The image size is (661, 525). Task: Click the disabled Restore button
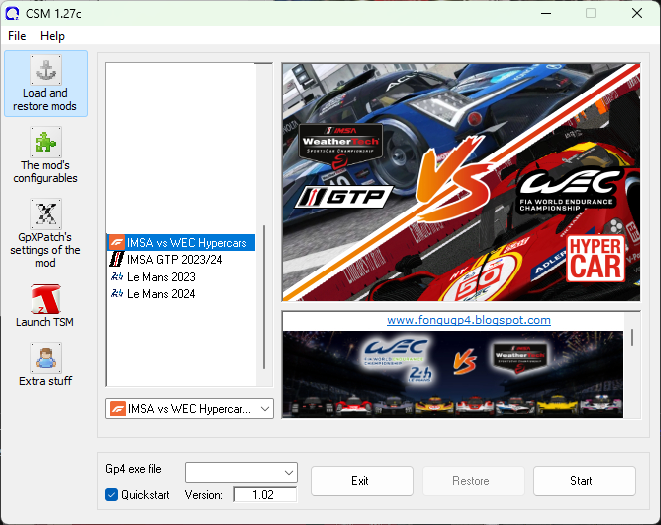coord(473,481)
